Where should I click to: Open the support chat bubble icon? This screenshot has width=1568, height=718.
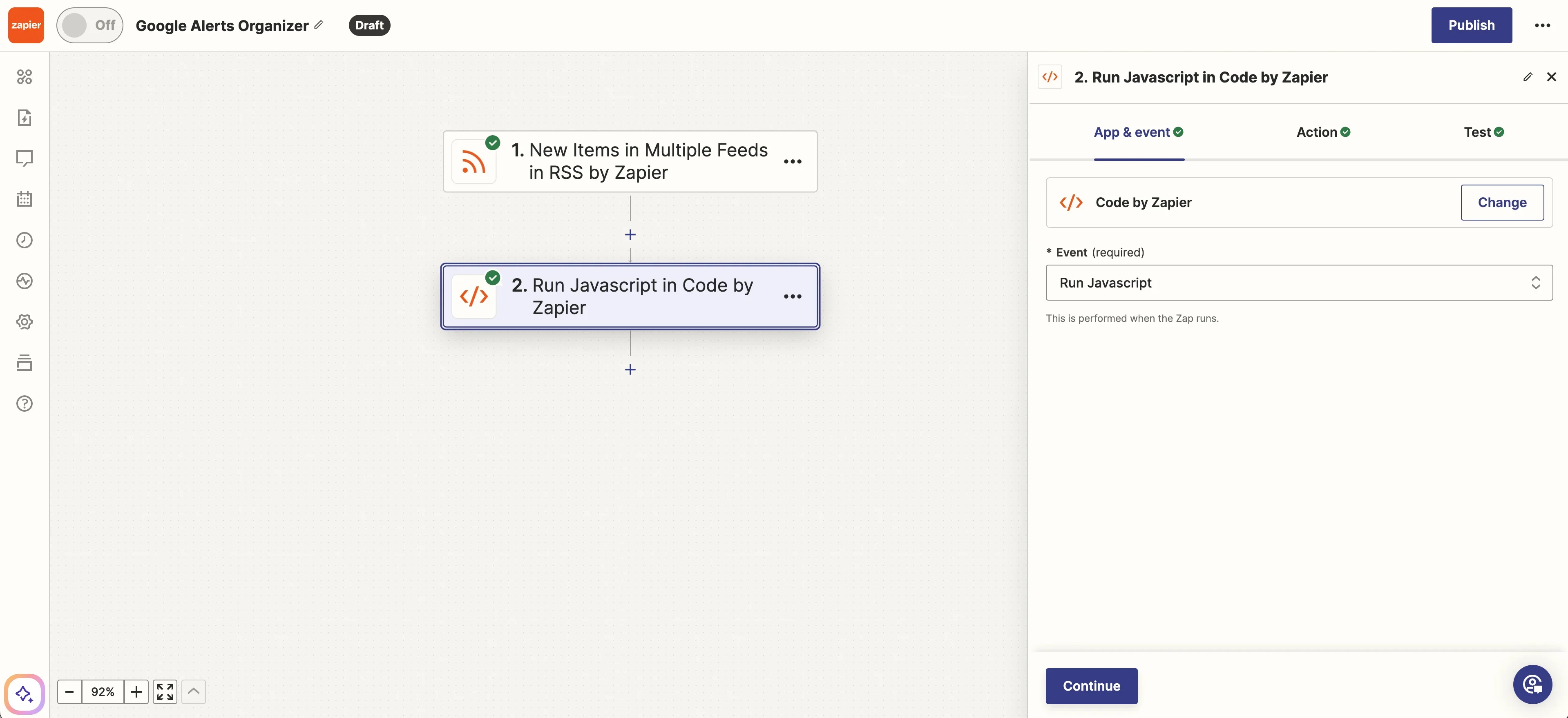coord(1532,685)
